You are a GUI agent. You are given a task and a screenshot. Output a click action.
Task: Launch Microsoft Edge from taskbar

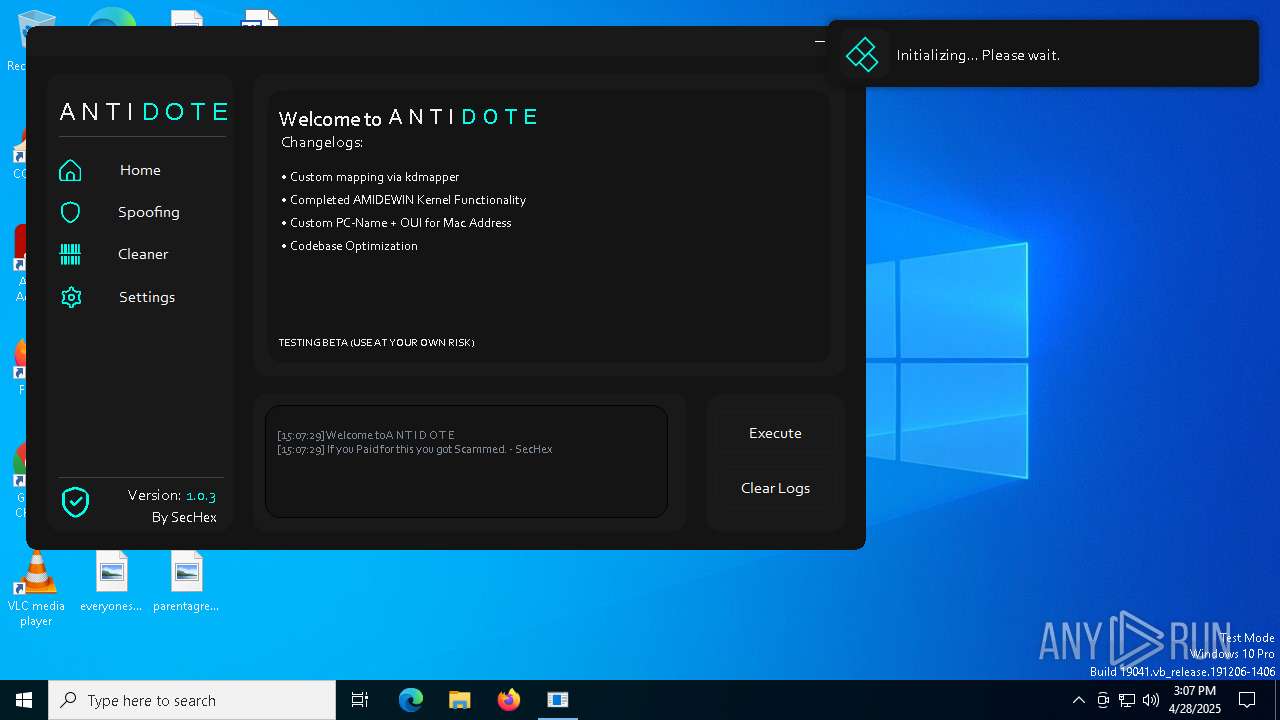411,700
